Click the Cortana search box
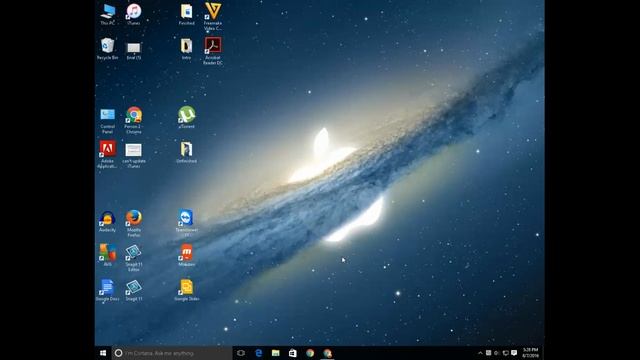The height and width of the screenshot is (360, 640). [172, 353]
